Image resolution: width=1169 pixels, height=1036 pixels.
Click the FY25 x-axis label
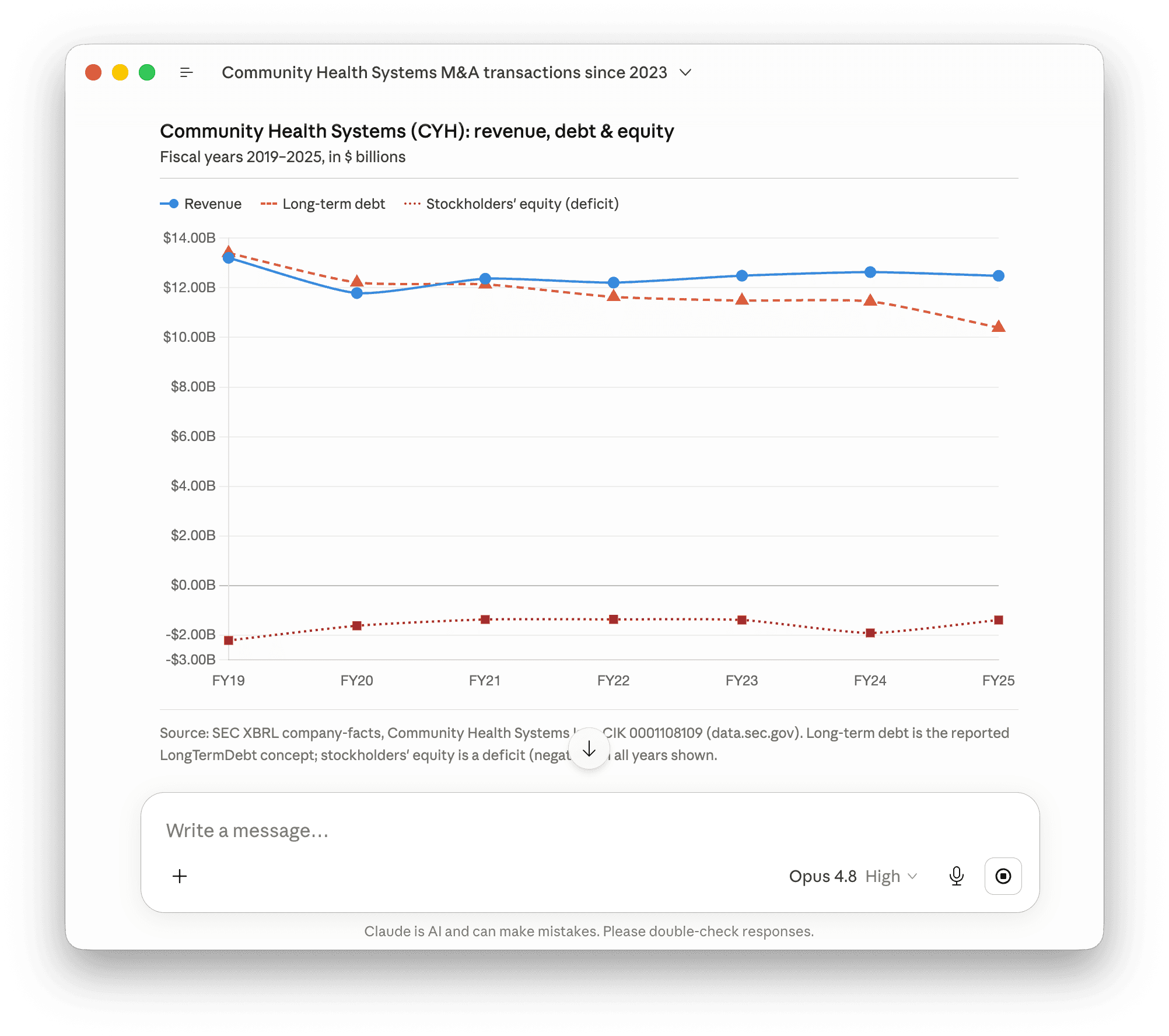point(999,681)
